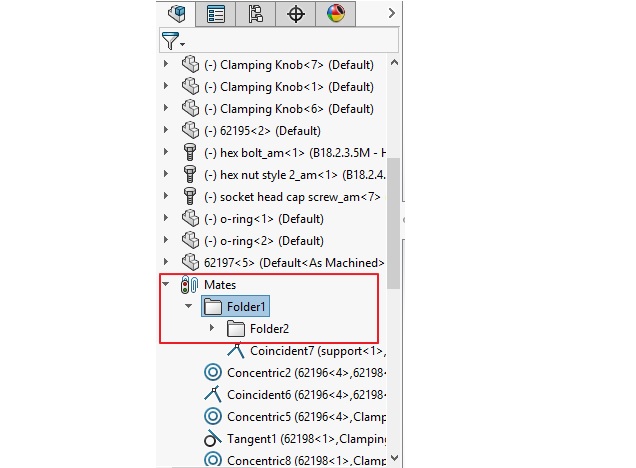Switch to the ConfigurationManager tab
Image resolution: width=636 pixels, height=468 pixels.
[x=256, y=14]
